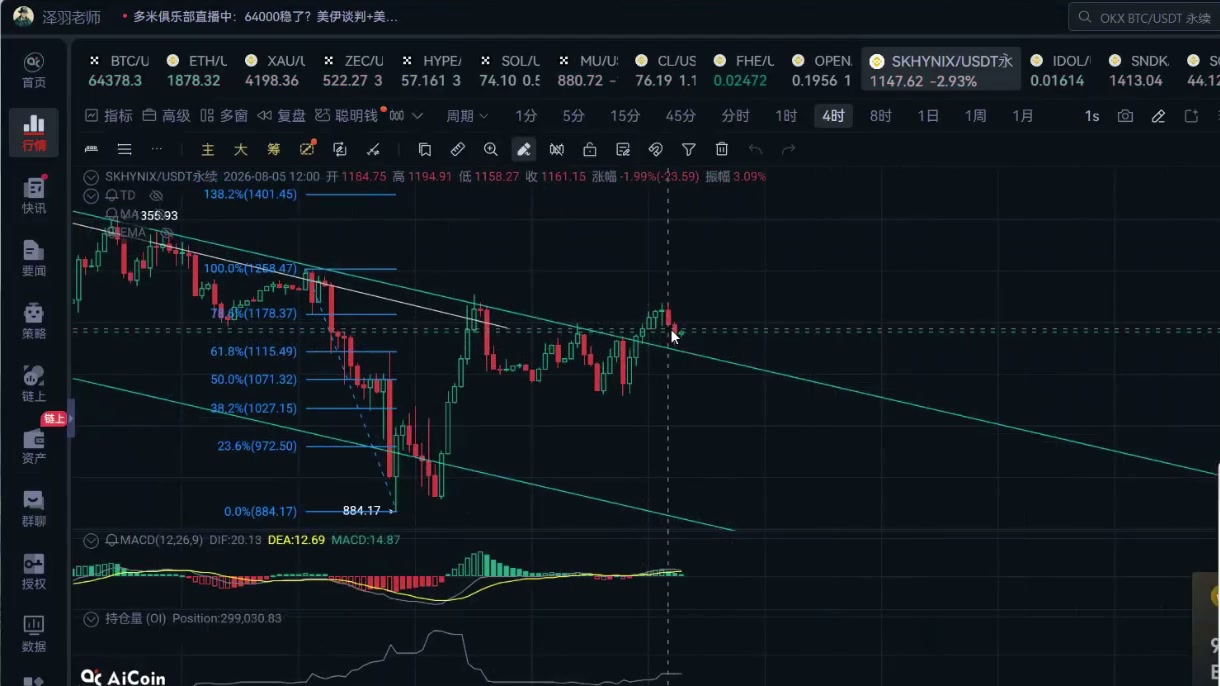The height and width of the screenshot is (686, 1220).
Task: Collapse the 持仓量 (OI) panel chevron
Action: pyautogui.click(x=91, y=618)
